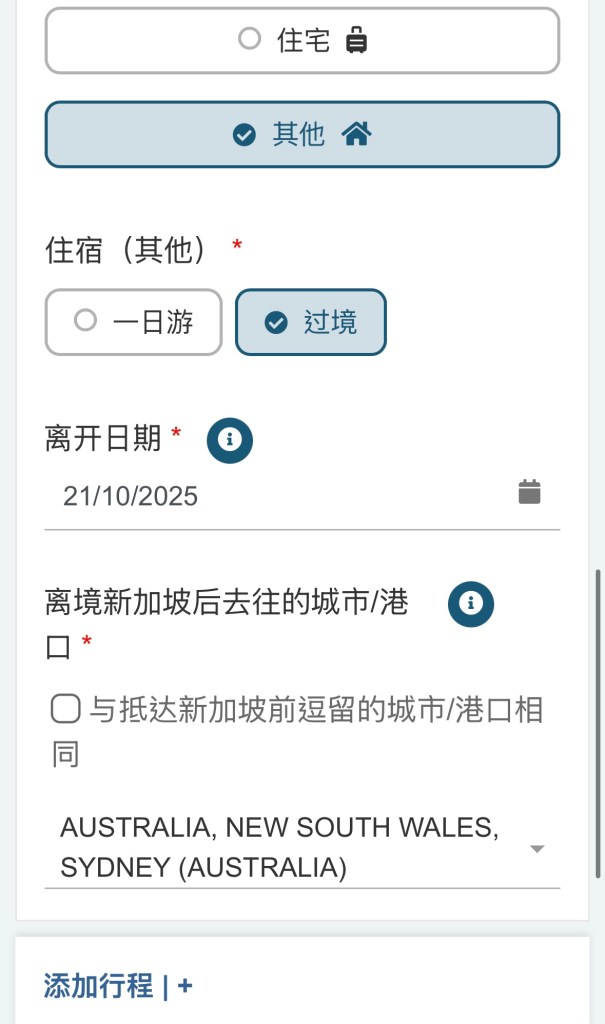This screenshot has width=605, height=1024.
Task: Click the 离开日期 field showing 21/10/2025
Action: pyautogui.click(x=280, y=496)
